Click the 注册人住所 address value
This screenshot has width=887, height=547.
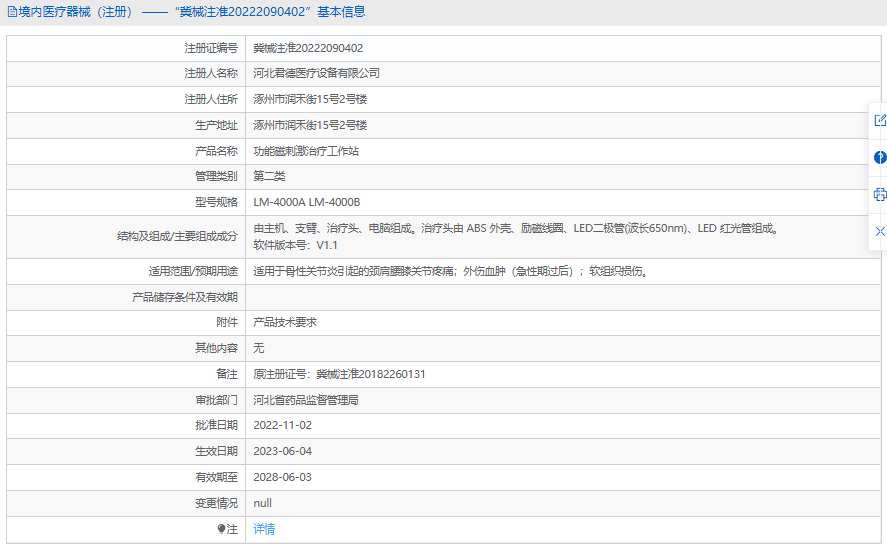[x=310, y=99]
